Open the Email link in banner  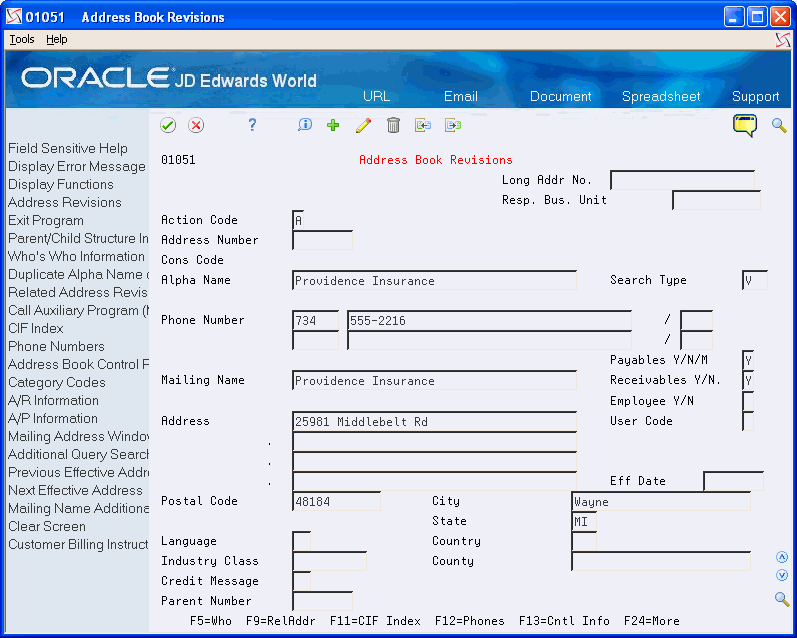click(x=461, y=96)
